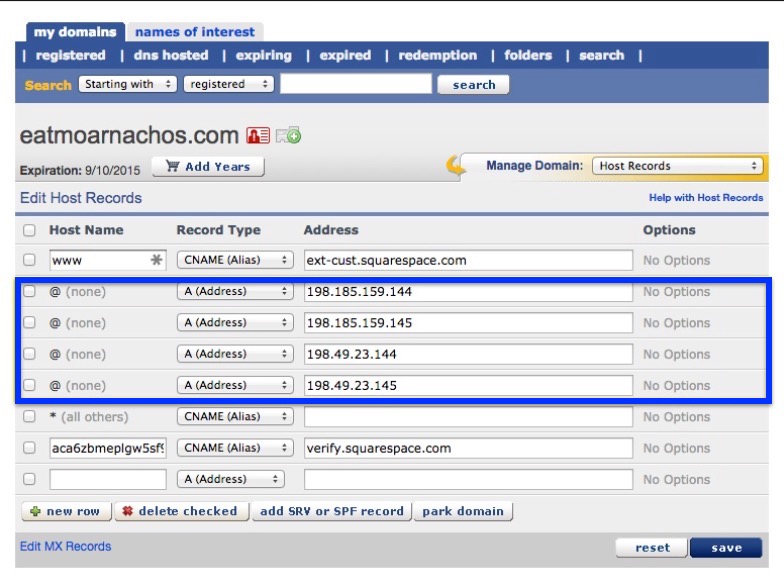Screen dimensions: 784x582
Task: Open the Manage Domain Host Records dropdown
Action: (677, 166)
